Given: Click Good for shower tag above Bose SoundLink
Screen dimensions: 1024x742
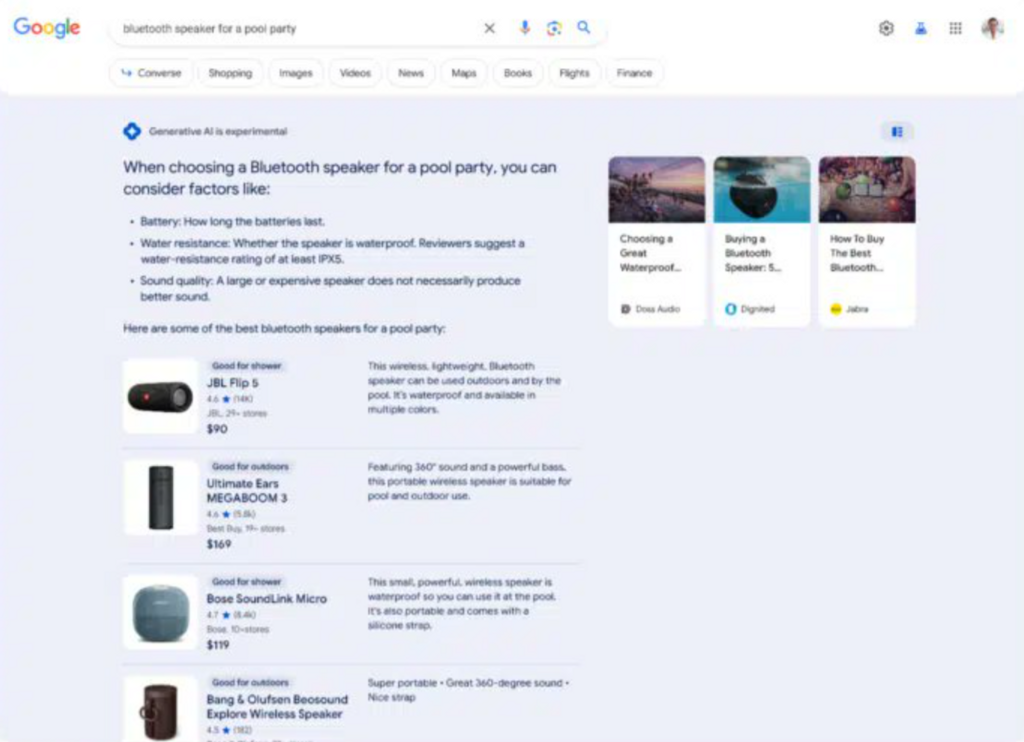Looking at the screenshot, I should (246, 581).
